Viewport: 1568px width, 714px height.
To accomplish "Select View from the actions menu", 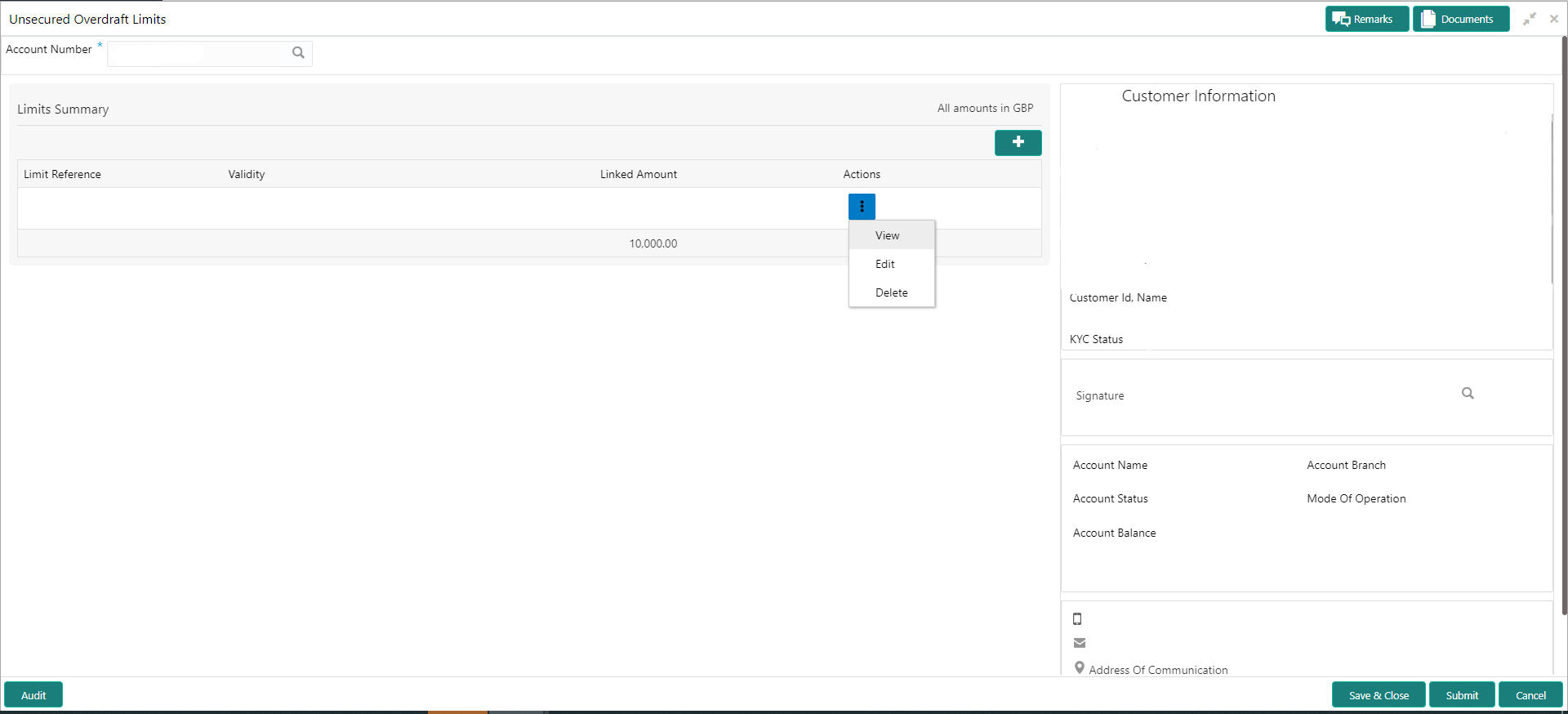I will point(892,235).
